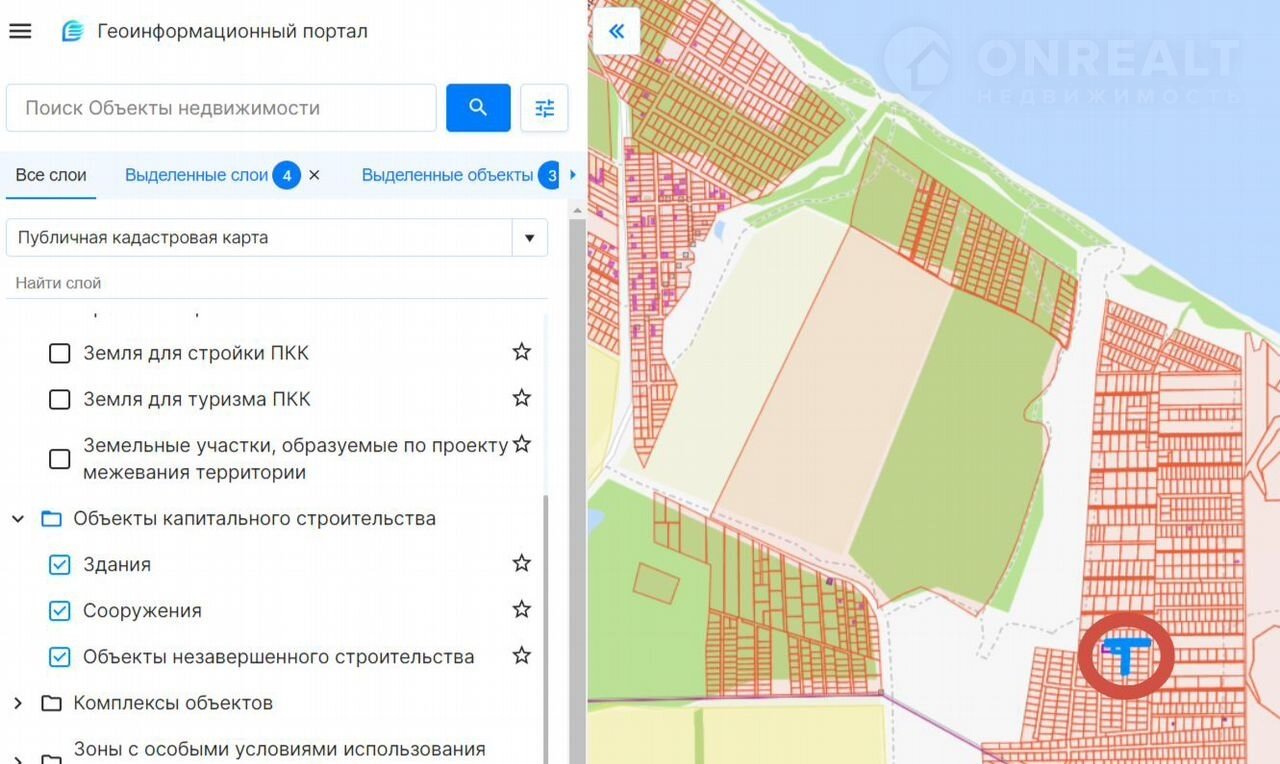Viewport: 1280px width, 764px height.
Task: Open the Выделенные слои tab
Action: 196,176
